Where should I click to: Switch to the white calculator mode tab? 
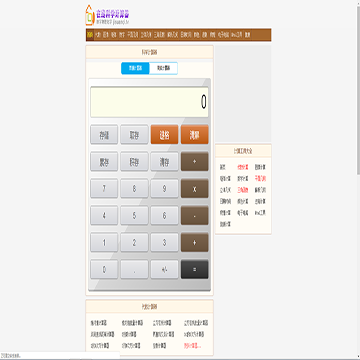[163, 68]
